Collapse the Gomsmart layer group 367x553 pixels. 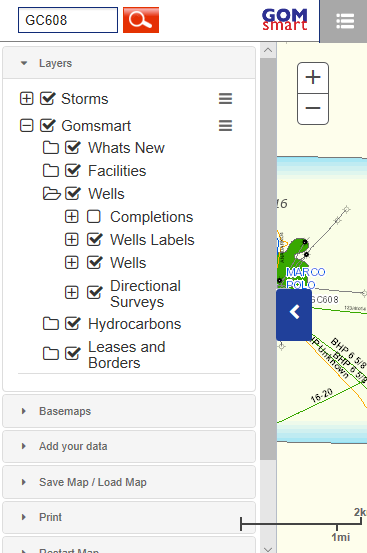point(26,126)
